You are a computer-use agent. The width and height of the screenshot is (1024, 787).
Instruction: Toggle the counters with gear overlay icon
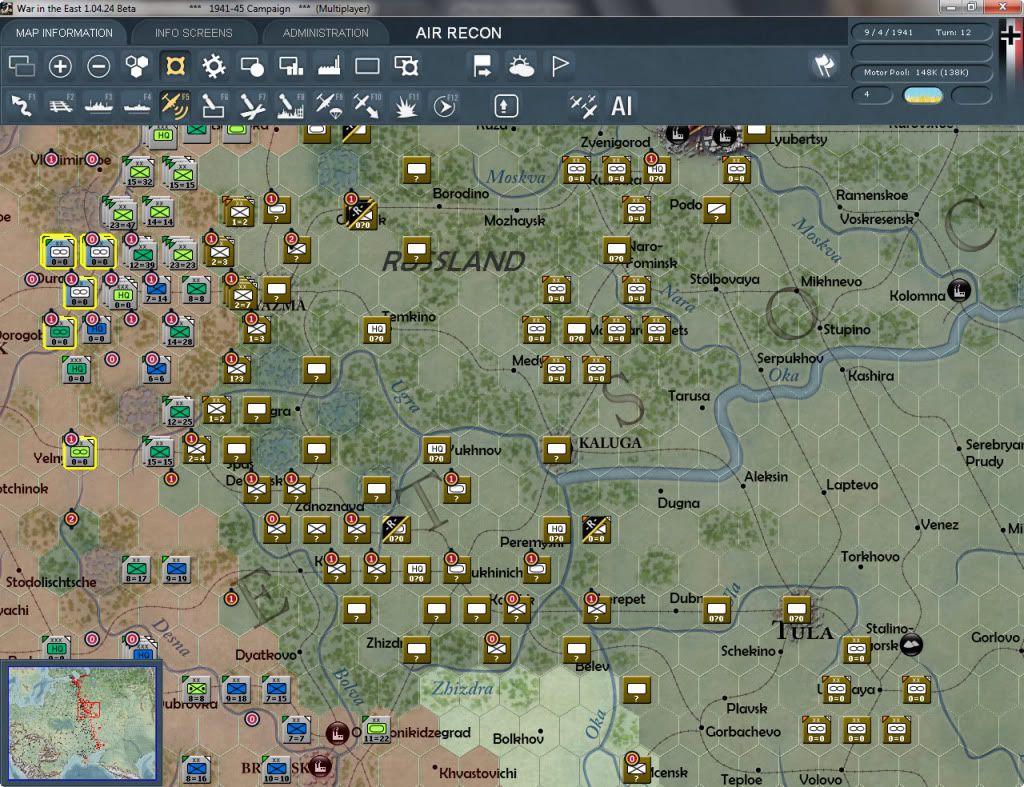(x=406, y=66)
